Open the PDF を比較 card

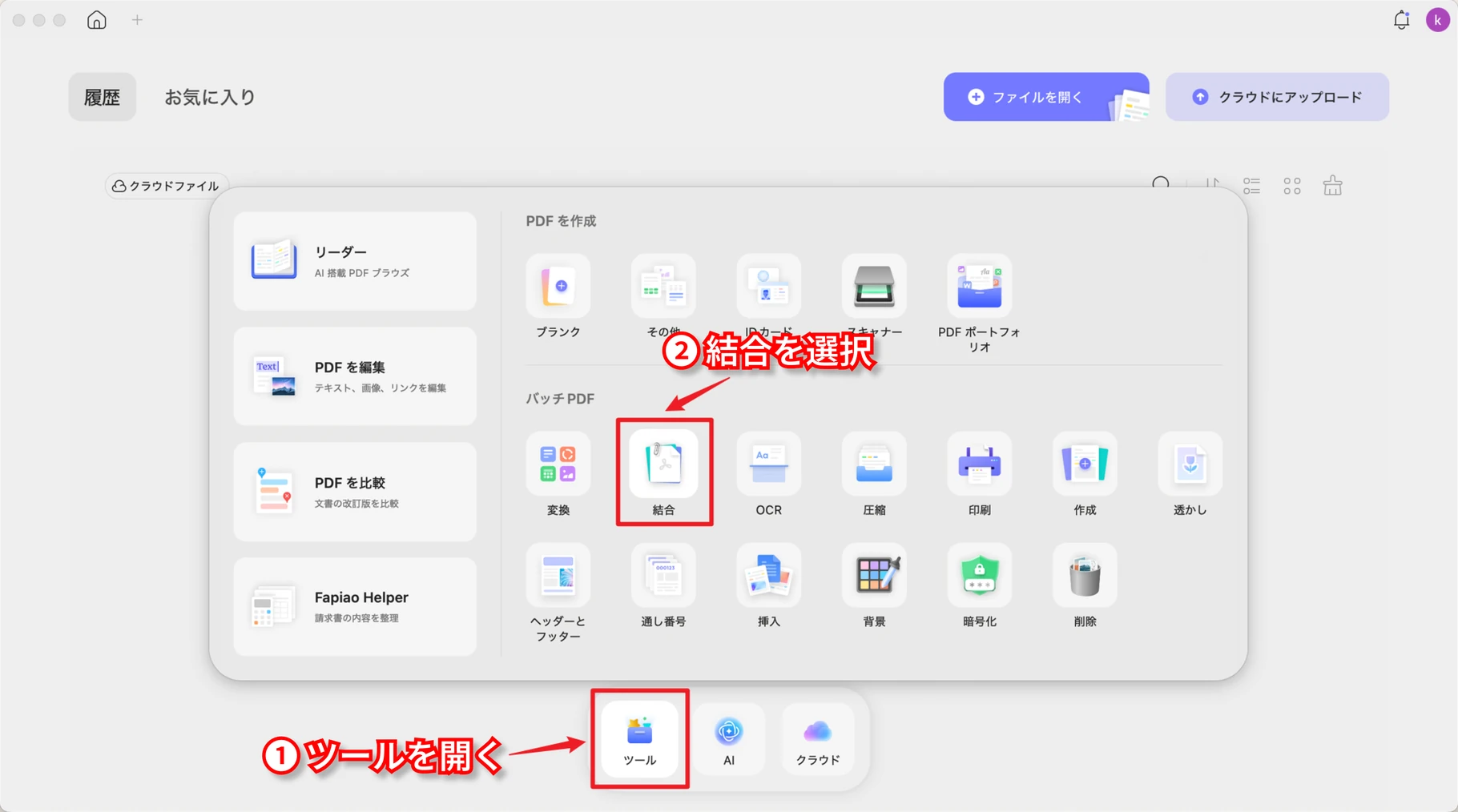click(355, 492)
